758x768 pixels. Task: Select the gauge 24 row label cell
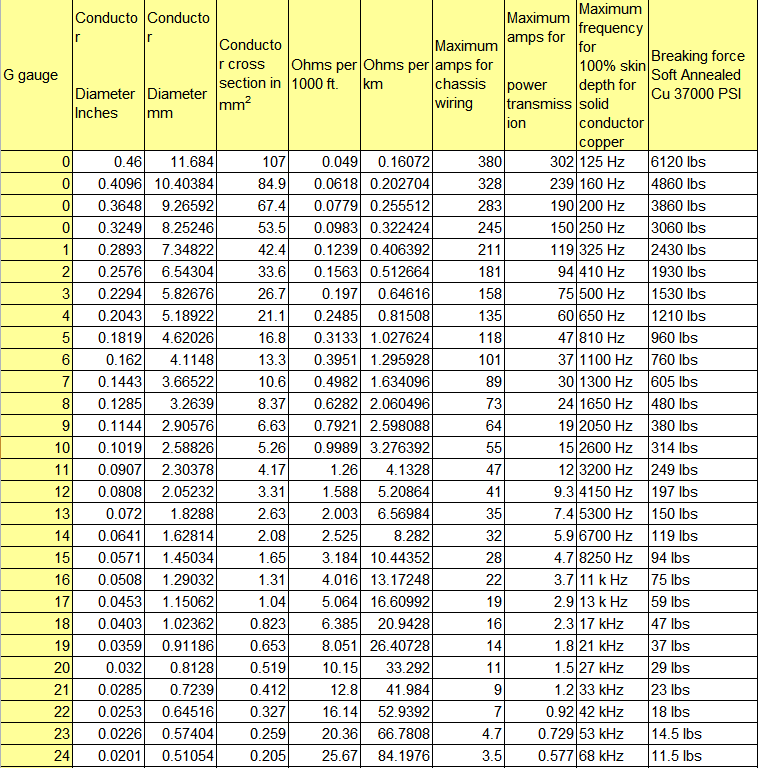pyautogui.click(x=36, y=755)
